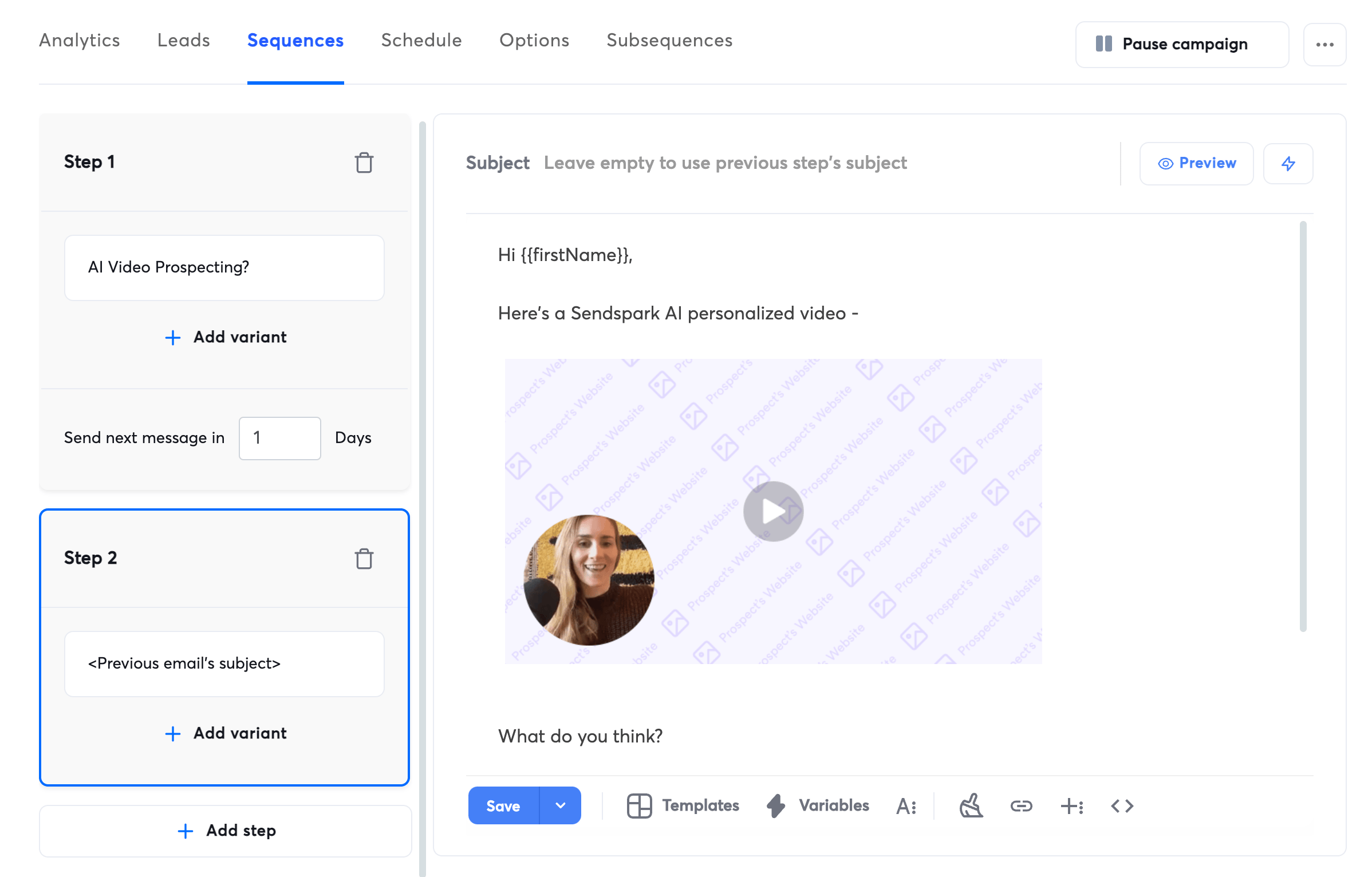Click the days delay input field
The image size is (1372, 877).
pyautogui.click(x=279, y=438)
